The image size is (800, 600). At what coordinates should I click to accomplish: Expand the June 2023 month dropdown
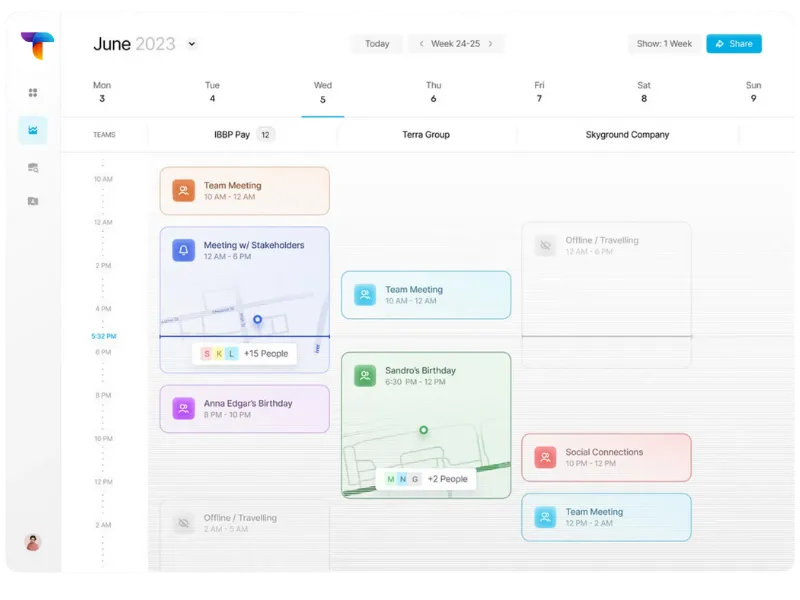pos(192,44)
